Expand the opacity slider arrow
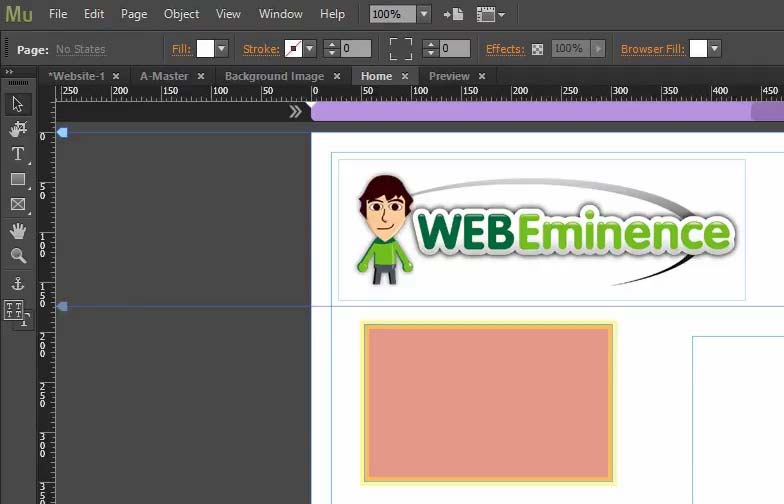The width and height of the screenshot is (784, 504). click(x=598, y=49)
